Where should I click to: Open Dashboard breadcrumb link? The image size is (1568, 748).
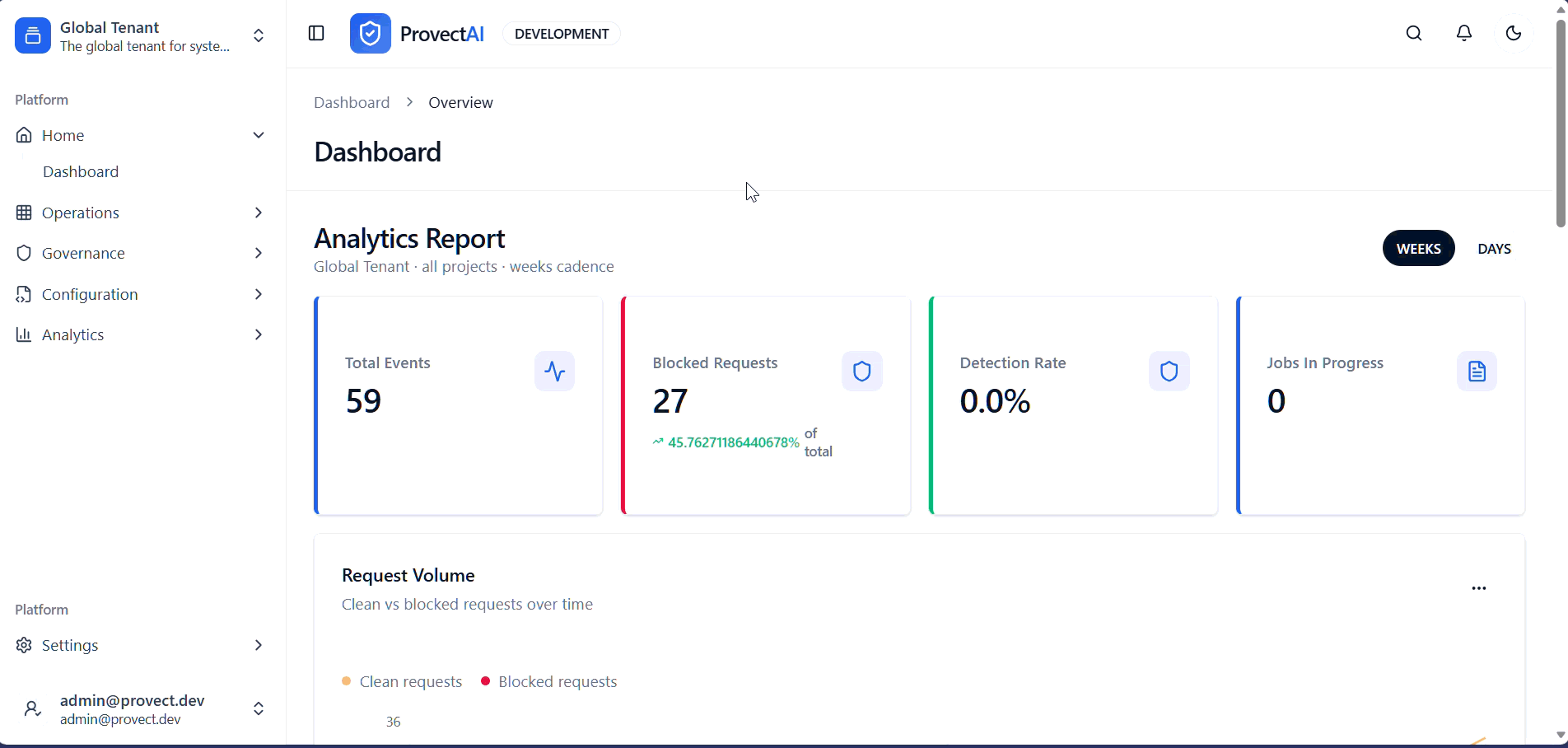click(351, 102)
